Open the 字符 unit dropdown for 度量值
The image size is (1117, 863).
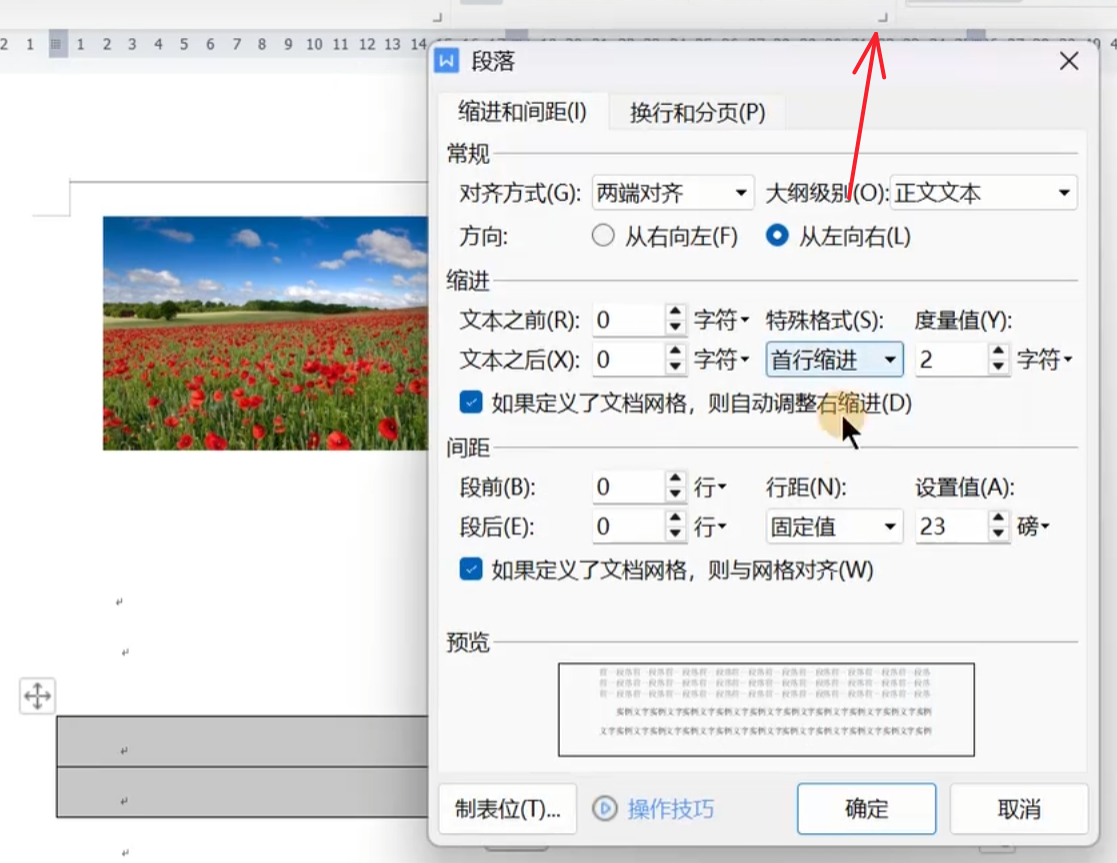[x=1044, y=360]
